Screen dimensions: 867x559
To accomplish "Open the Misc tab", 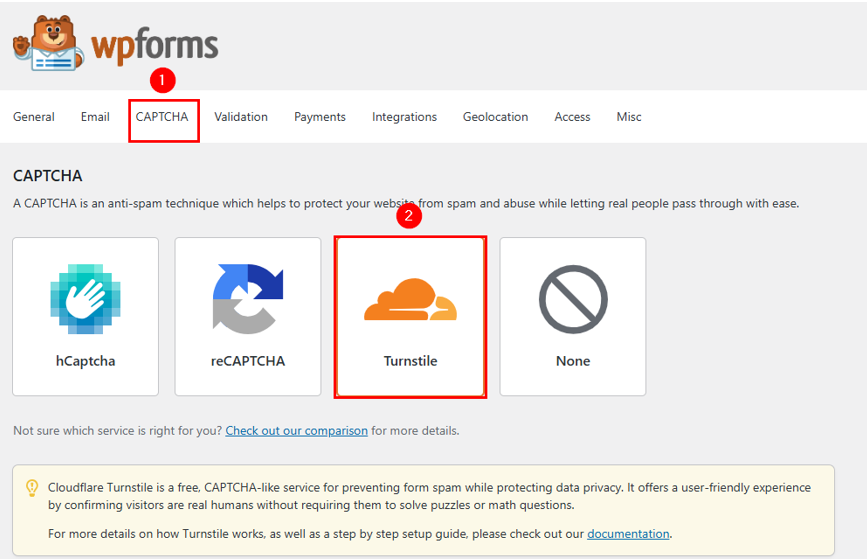I will click(x=629, y=117).
